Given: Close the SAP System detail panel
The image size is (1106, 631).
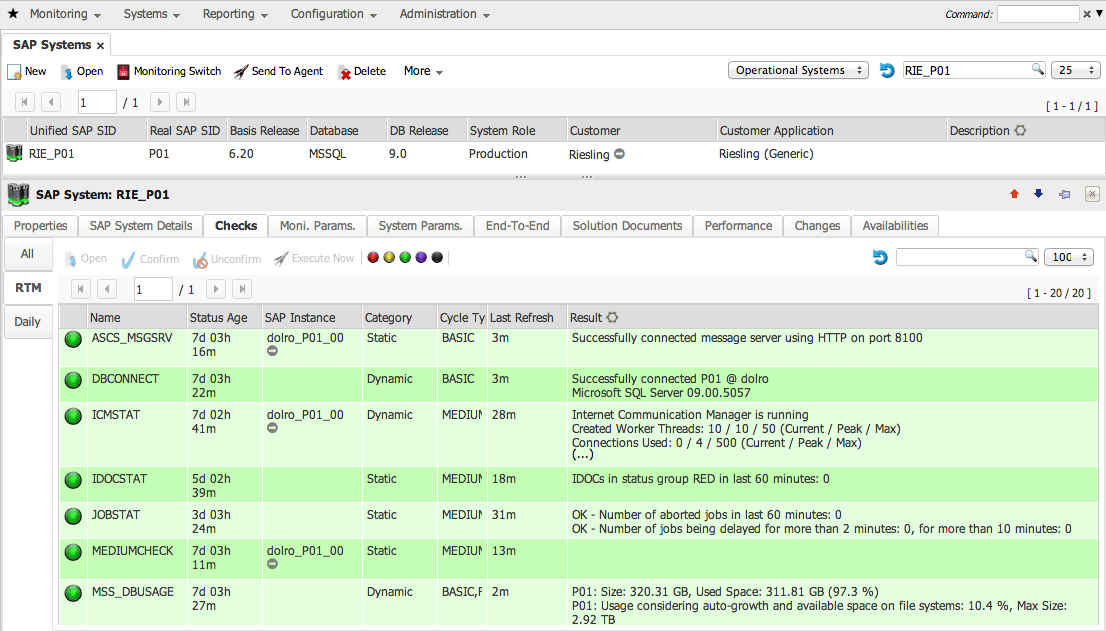Looking at the screenshot, I should tap(1092, 194).
